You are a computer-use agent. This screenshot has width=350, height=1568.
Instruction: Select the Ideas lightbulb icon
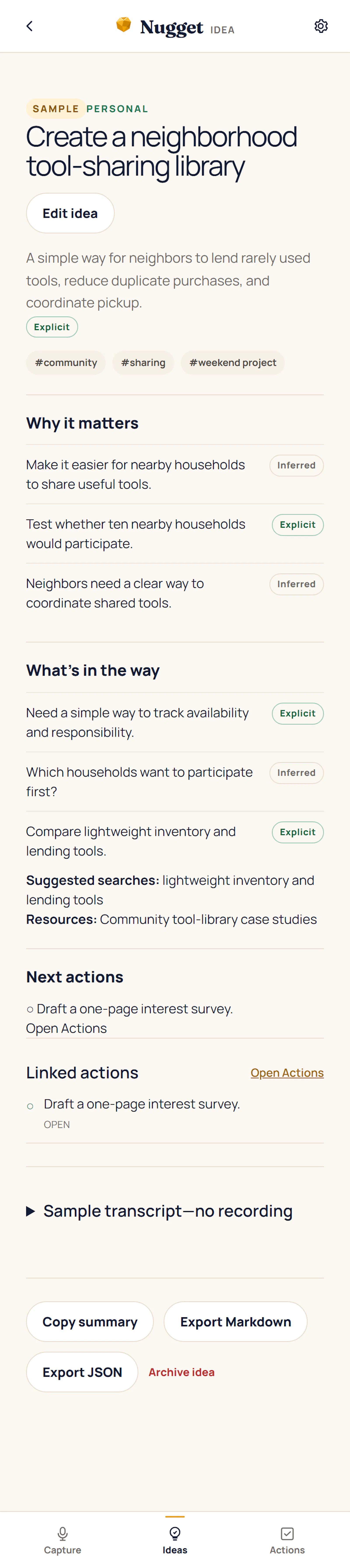tap(175, 1533)
